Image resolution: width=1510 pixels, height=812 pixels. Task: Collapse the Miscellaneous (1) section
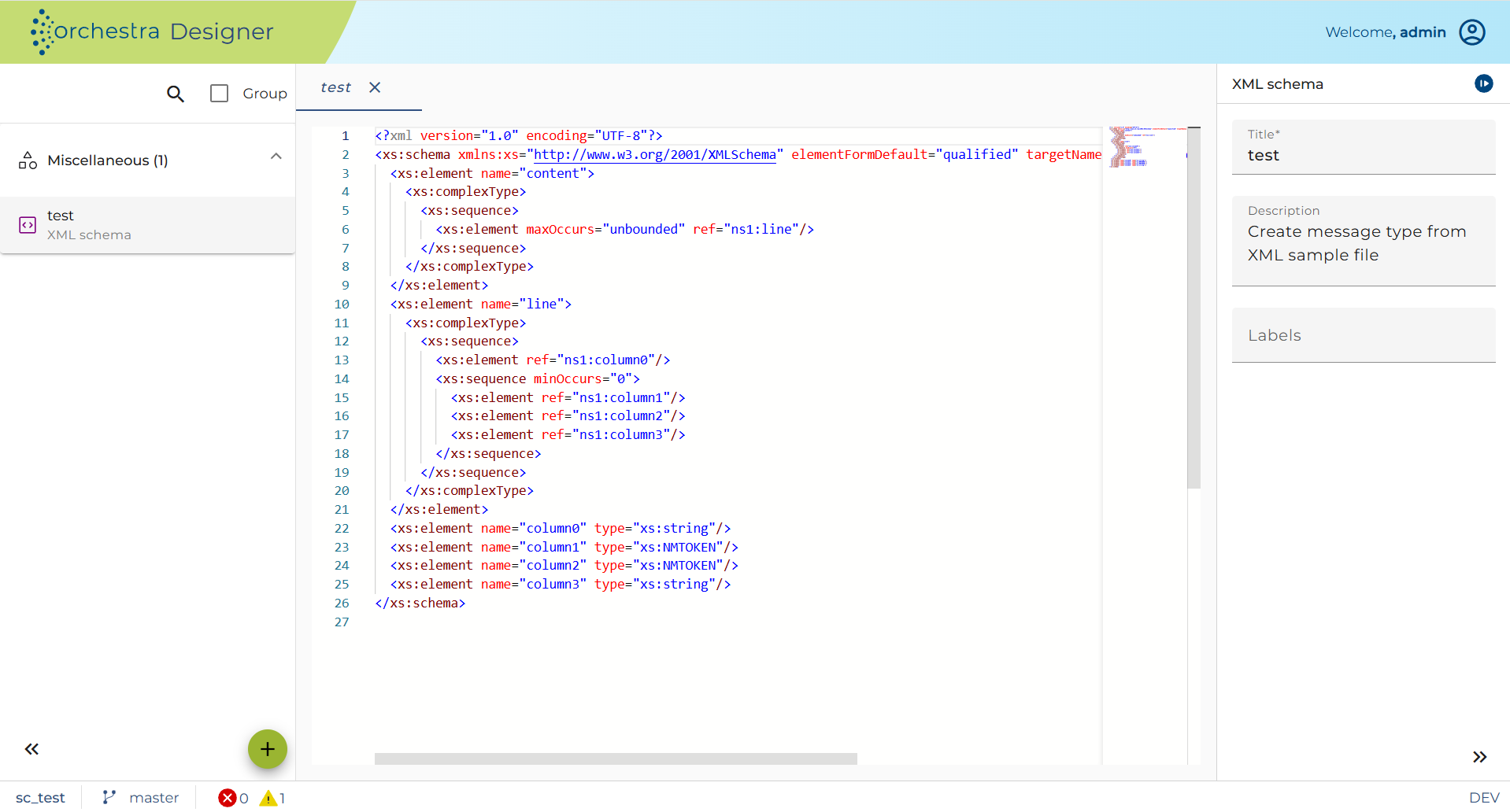point(276,157)
